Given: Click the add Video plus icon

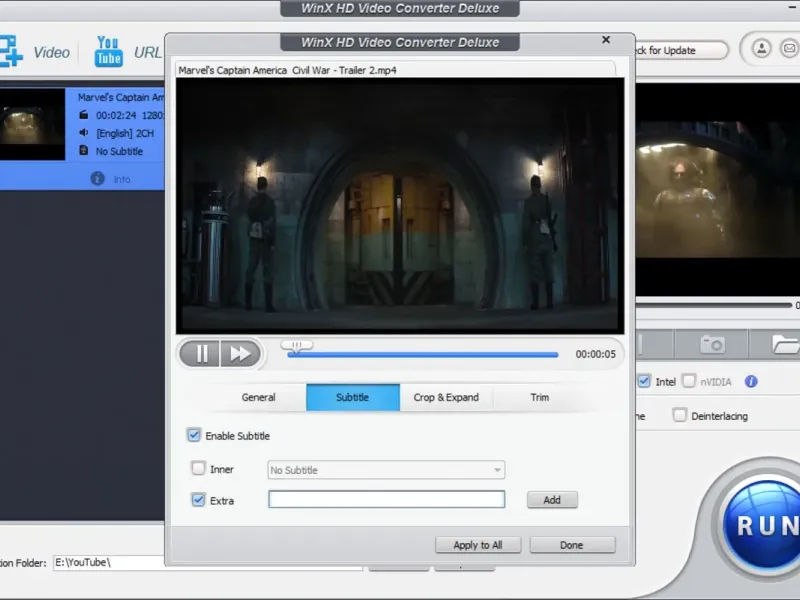Looking at the screenshot, I should coord(11,51).
